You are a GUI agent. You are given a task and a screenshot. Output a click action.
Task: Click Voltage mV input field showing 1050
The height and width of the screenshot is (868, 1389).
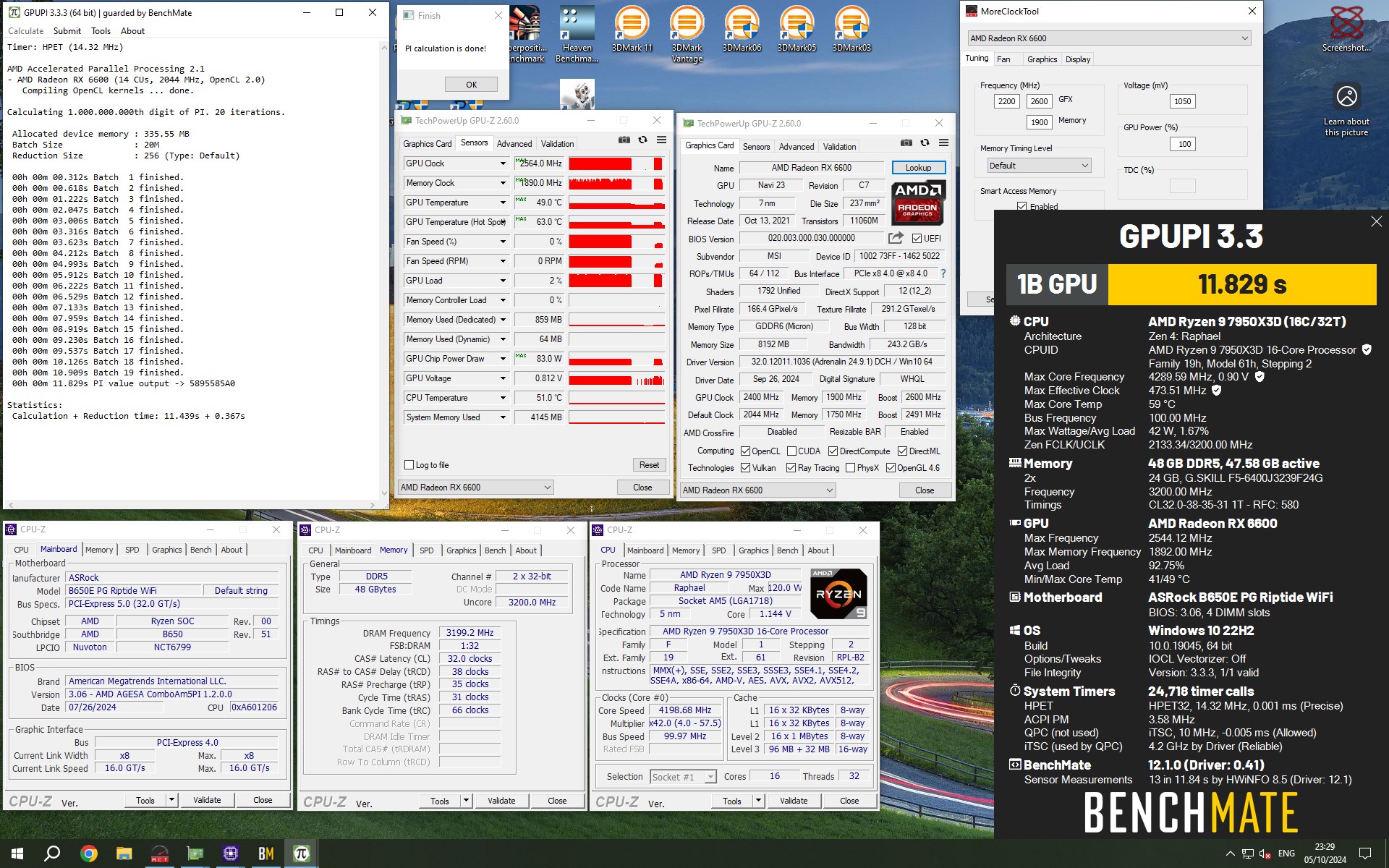tap(1182, 101)
